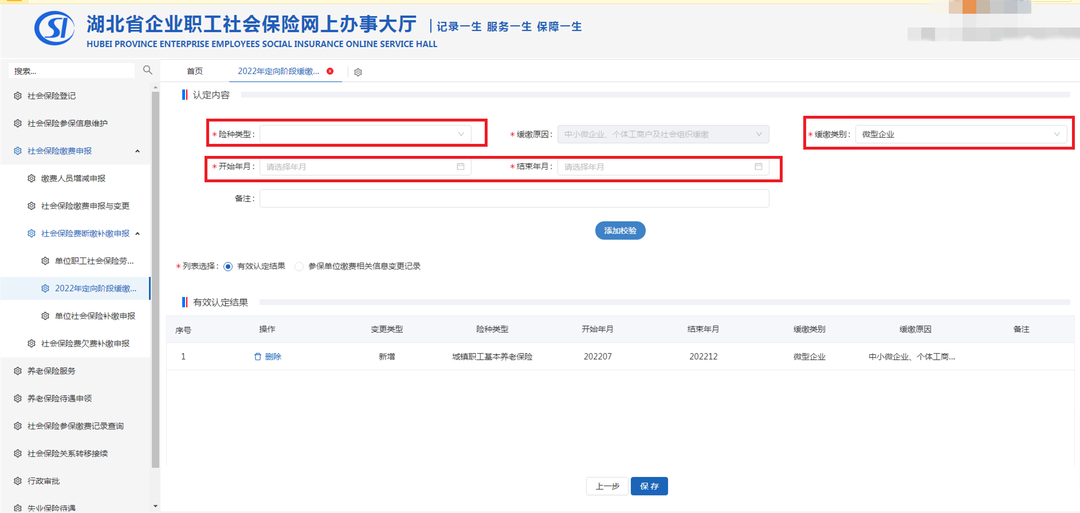Open calendar icon in 开始年月 field
The image size is (1080, 513).
tap(461, 167)
